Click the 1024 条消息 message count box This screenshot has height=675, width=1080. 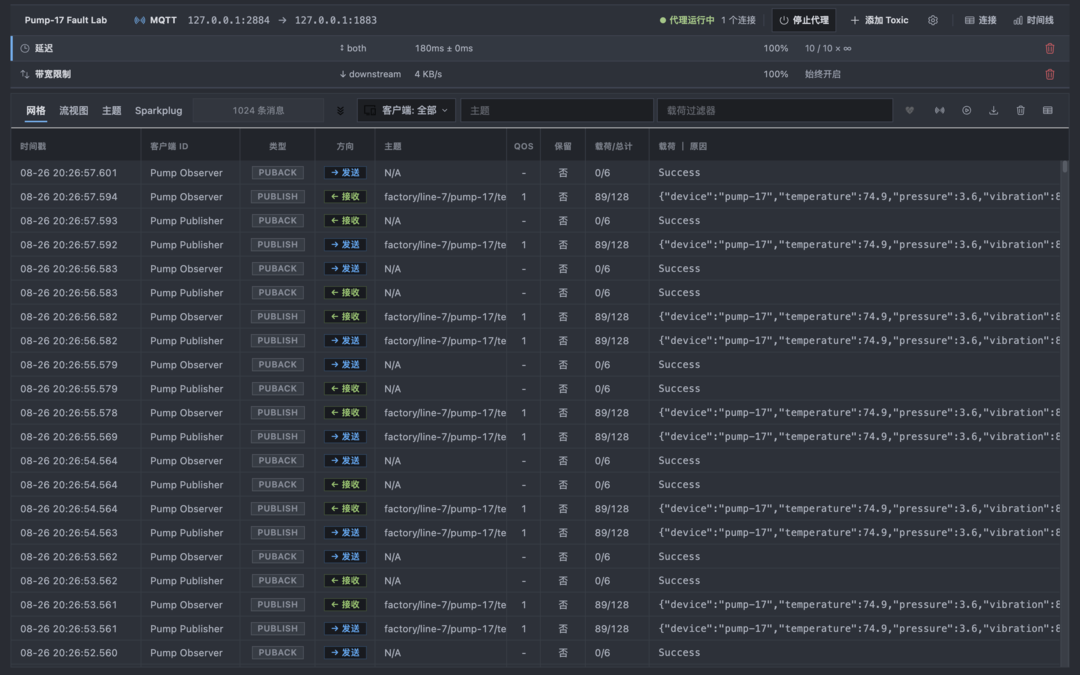(x=258, y=110)
